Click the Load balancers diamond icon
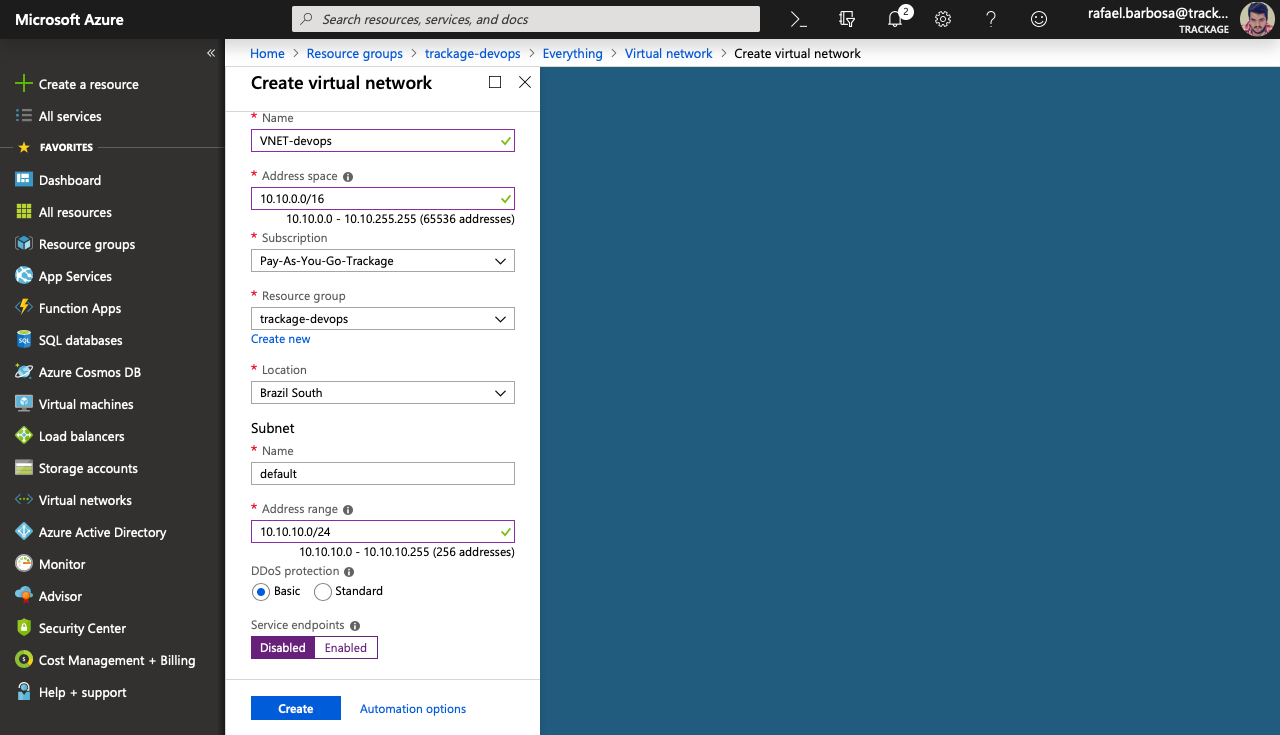The width and height of the screenshot is (1280, 735). 24,436
